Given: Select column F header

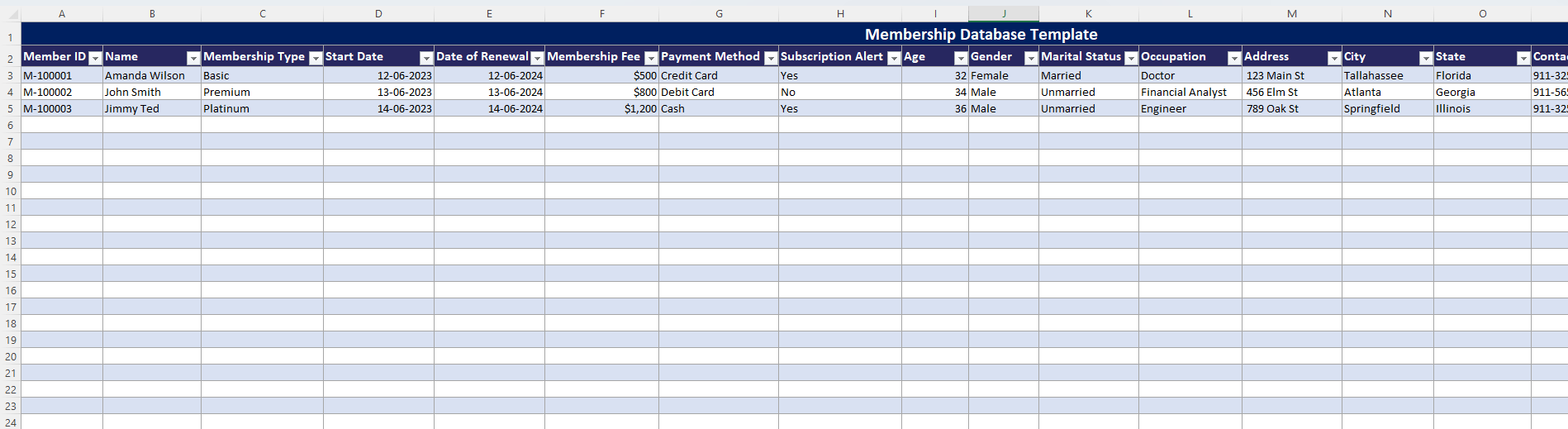Looking at the screenshot, I should pyautogui.click(x=601, y=14).
